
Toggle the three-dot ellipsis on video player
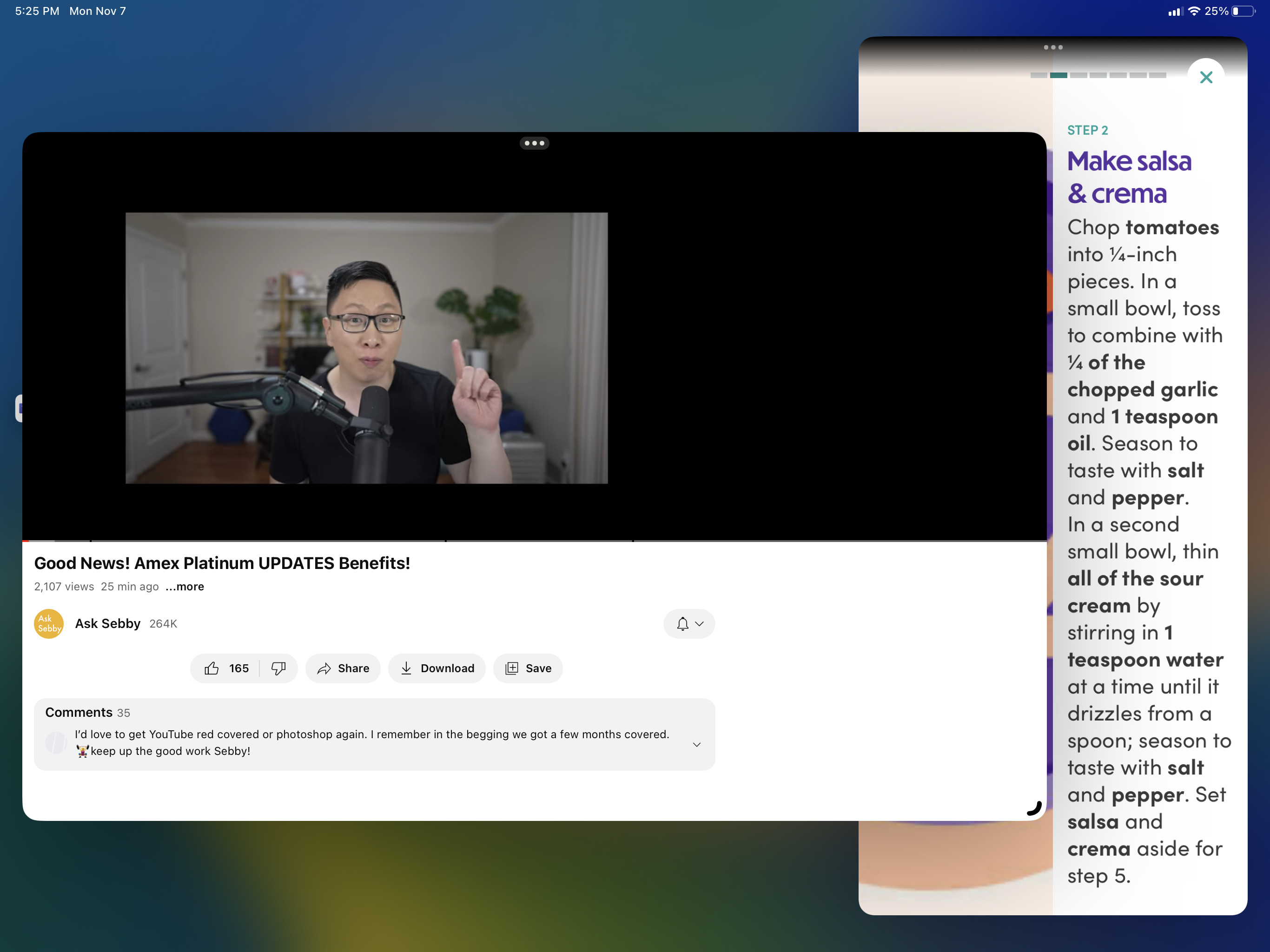click(535, 143)
